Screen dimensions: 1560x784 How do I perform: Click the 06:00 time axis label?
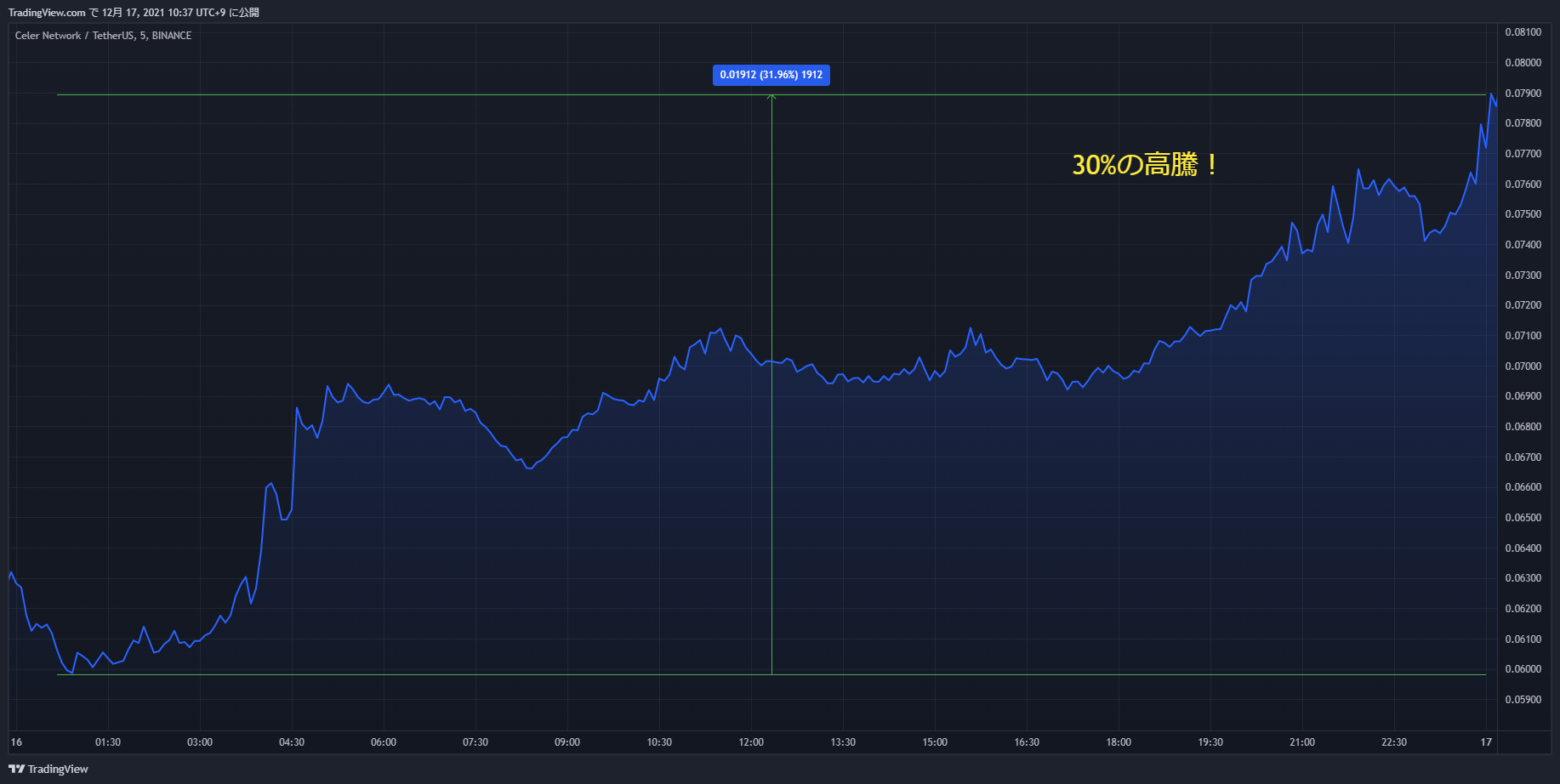[384, 742]
